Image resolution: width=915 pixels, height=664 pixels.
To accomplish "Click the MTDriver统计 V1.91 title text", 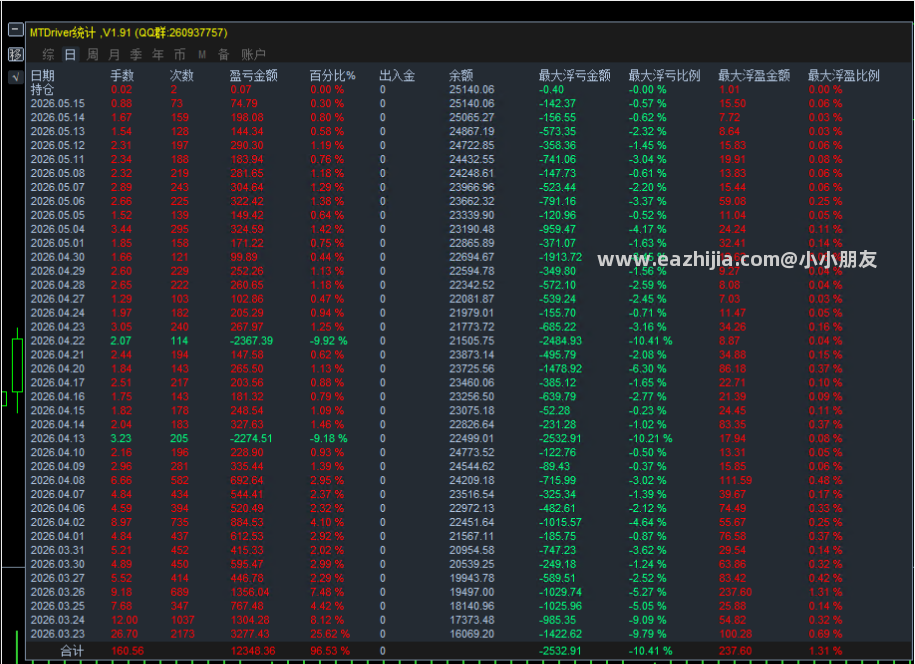I will (x=128, y=33).
